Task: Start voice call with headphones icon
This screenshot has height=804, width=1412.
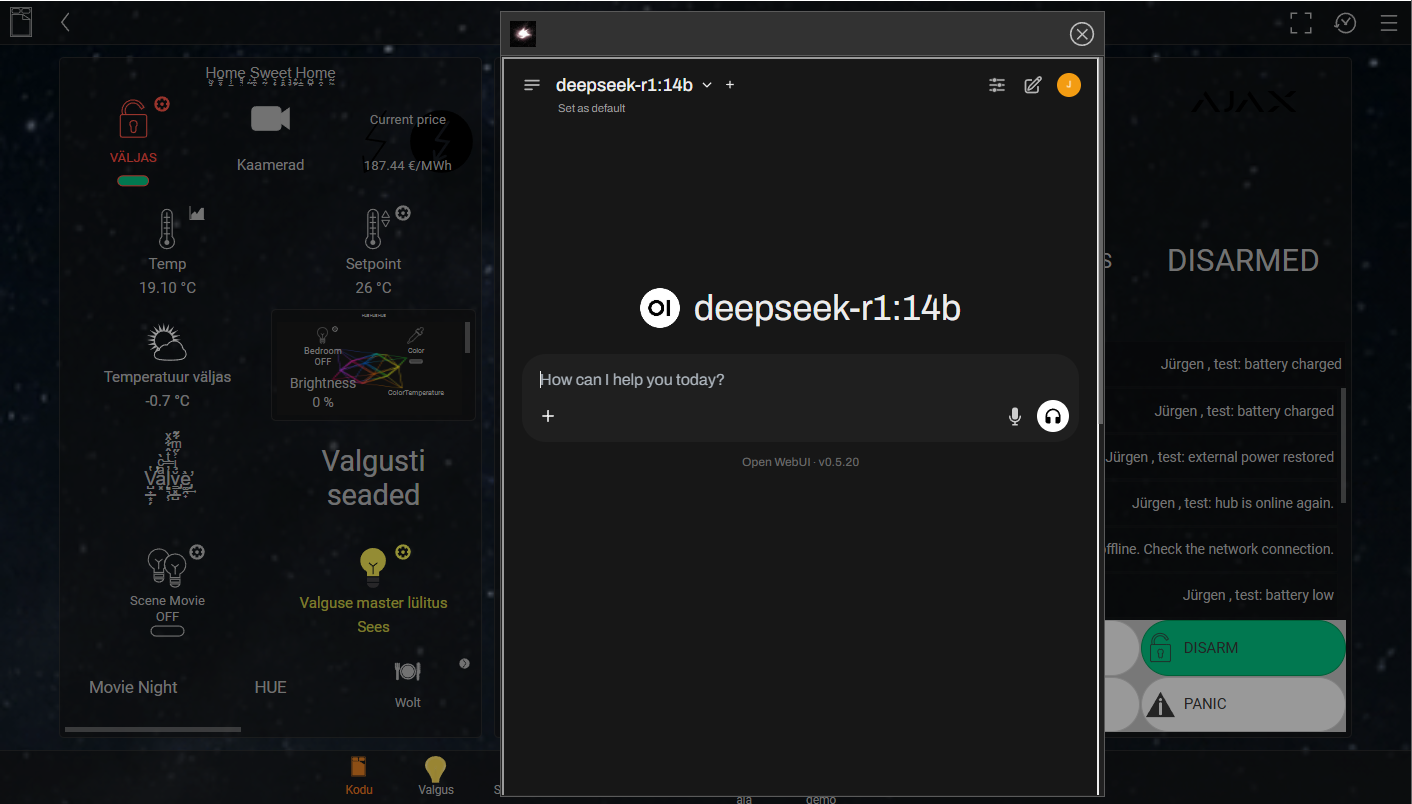Action: tap(1052, 416)
